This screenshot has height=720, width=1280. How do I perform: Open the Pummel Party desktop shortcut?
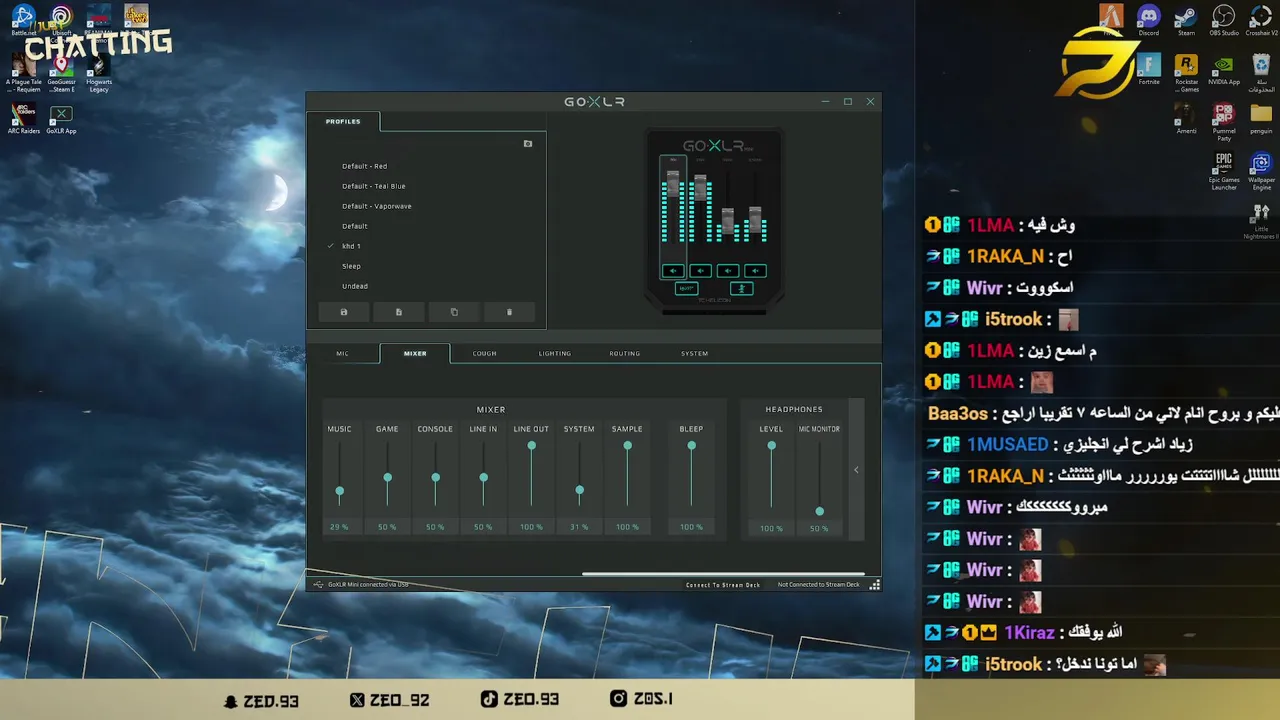pos(1224,121)
